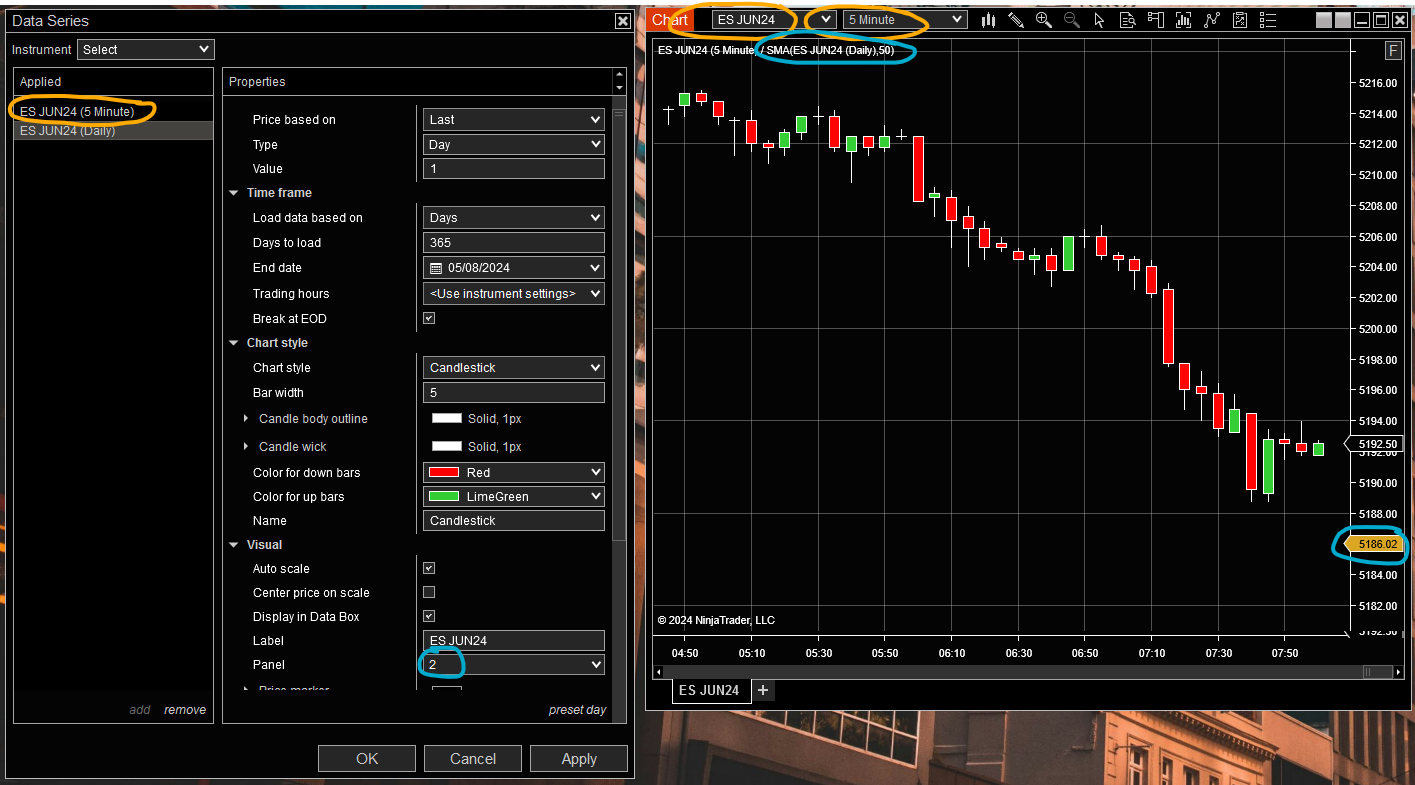Screen dimensions: 1415x785
Task: Collapse the Visual section
Action: click(234, 545)
